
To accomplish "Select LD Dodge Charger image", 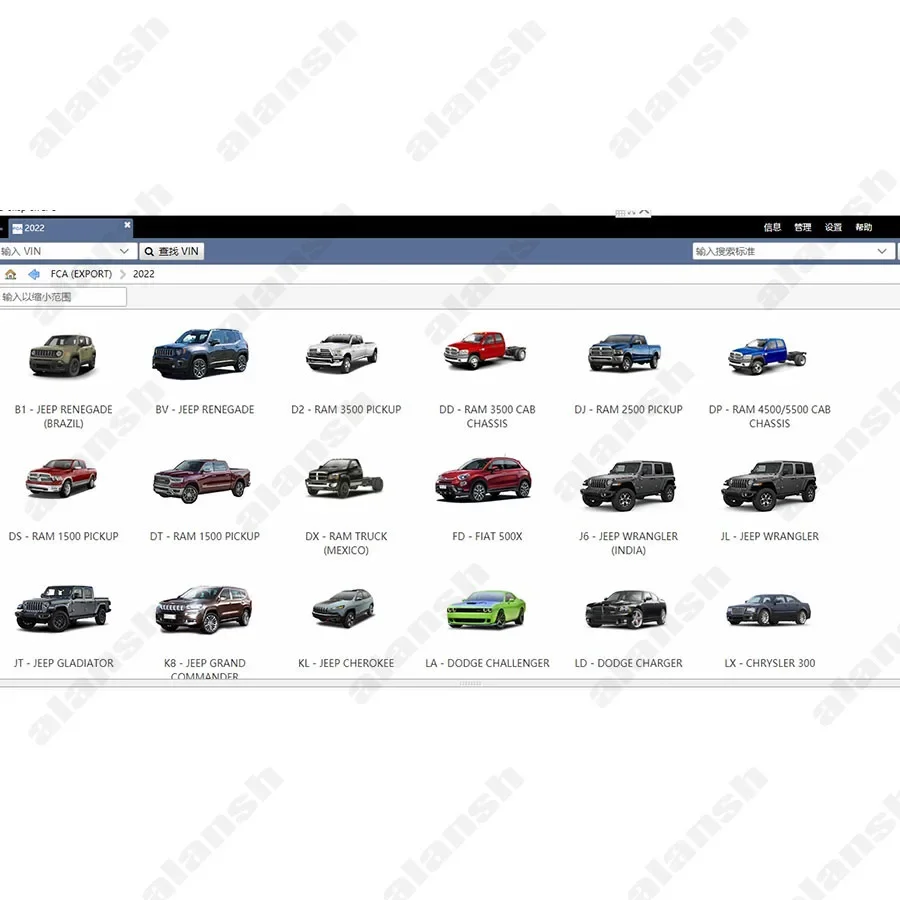I will 626,609.
